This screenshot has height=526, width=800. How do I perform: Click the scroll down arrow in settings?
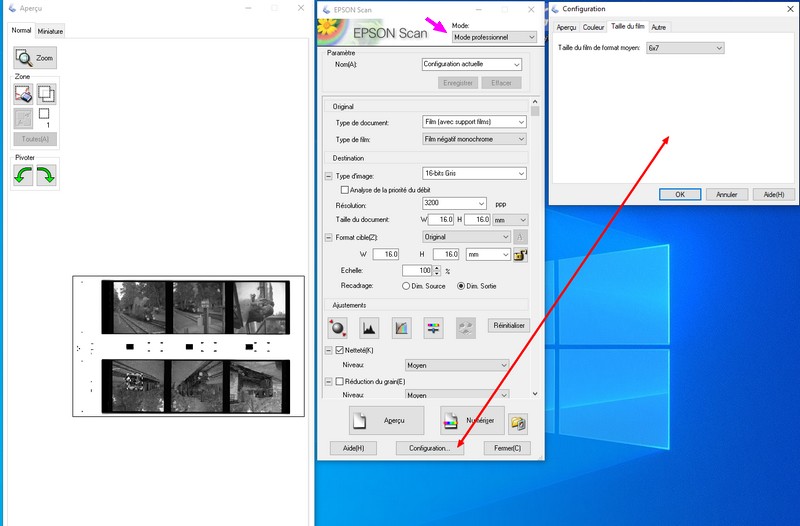[x=535, y=393]
